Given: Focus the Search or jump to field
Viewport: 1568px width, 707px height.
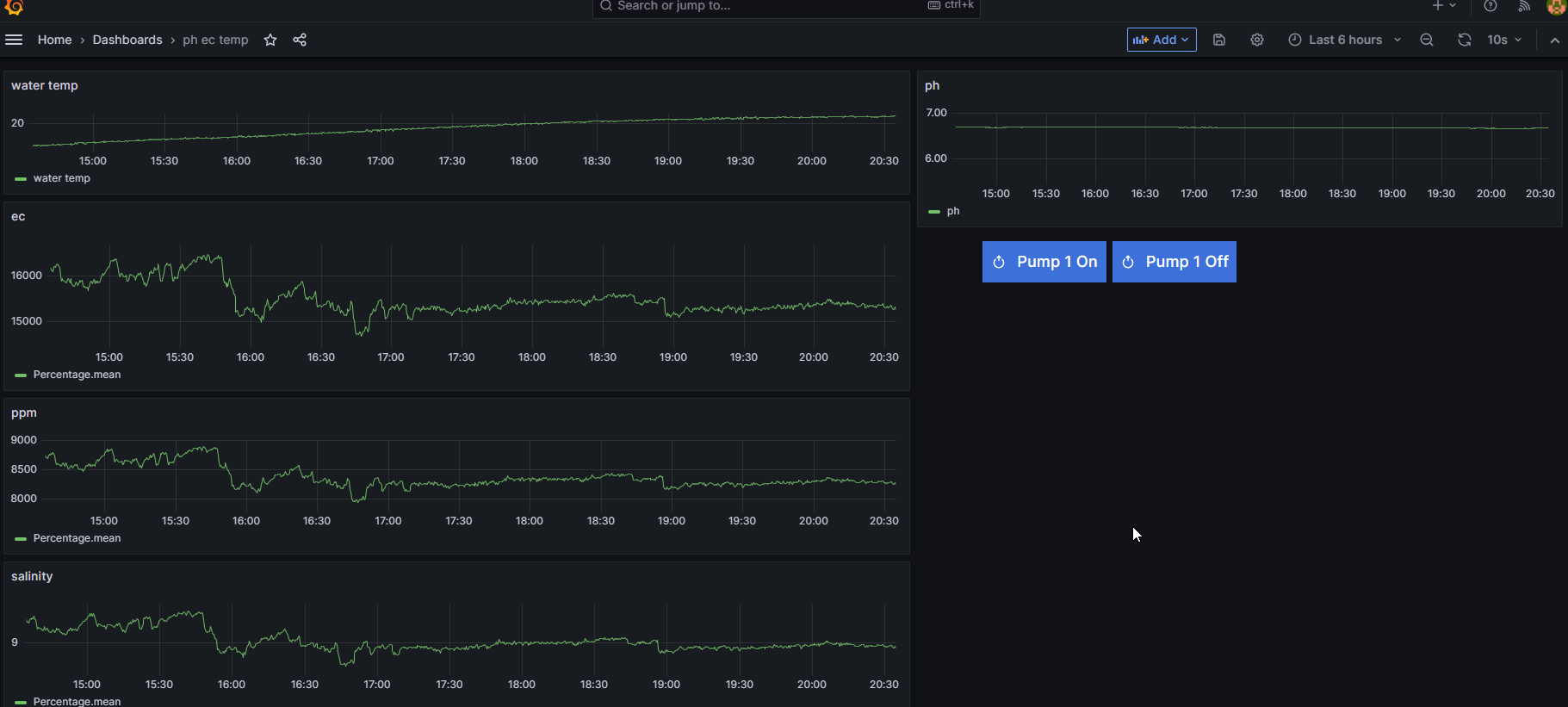Looking at the screenshot, I should tap(786, 7).
